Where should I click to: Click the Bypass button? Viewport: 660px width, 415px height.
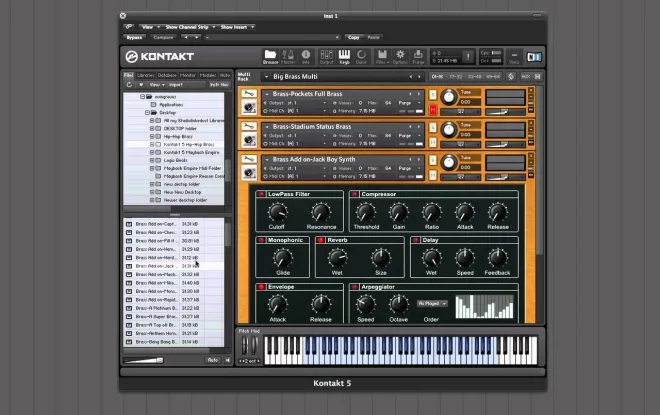pos(134,37)
